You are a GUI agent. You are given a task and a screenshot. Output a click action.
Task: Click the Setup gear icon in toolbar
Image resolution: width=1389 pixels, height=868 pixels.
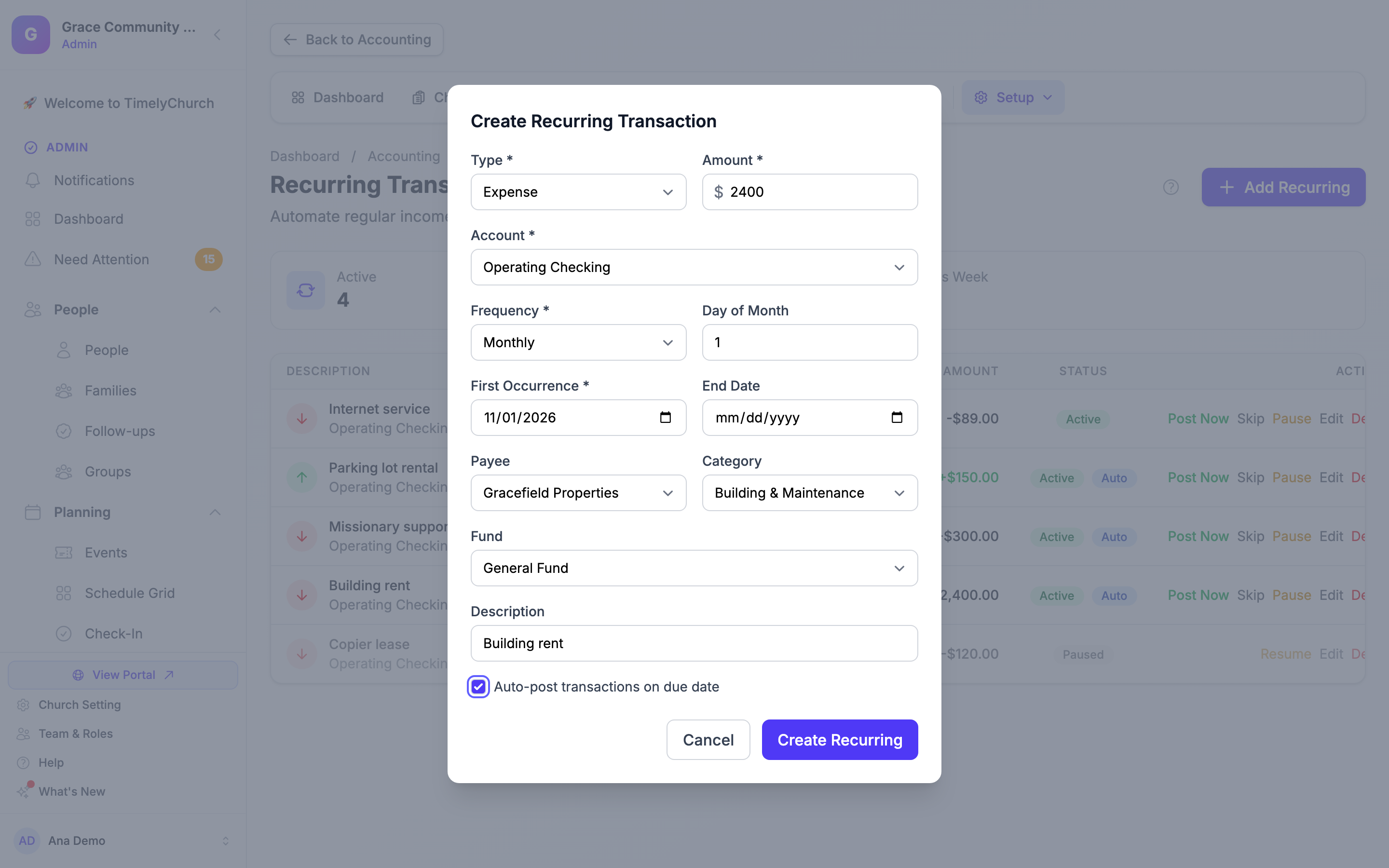click(x=981, y=97)
